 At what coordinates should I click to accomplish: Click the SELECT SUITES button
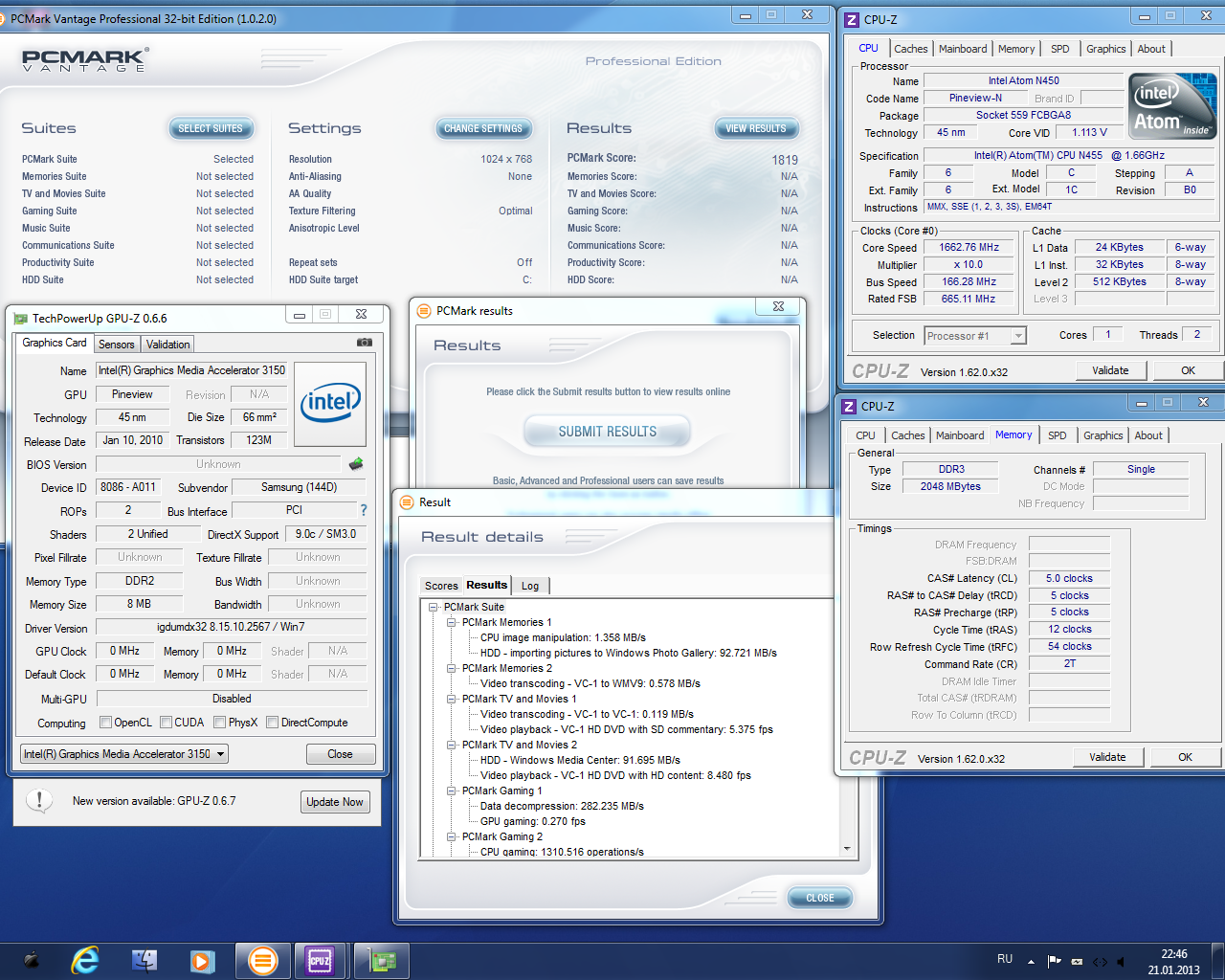pyautogui.click(x=211, y=128)
